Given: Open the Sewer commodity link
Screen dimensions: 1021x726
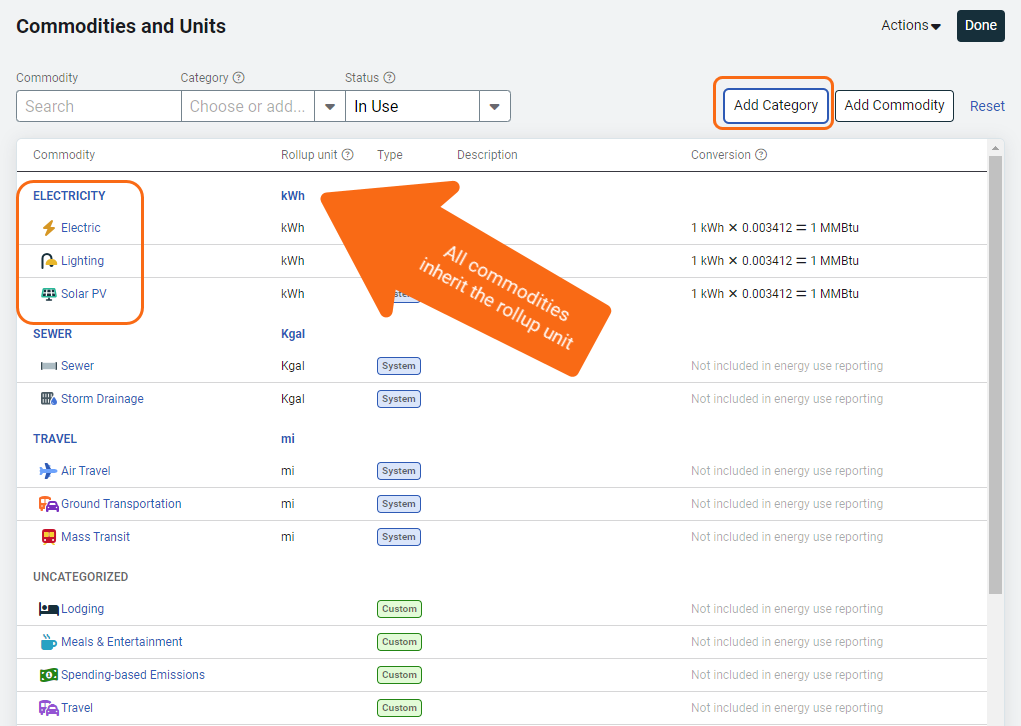Looking at the screenshot, I should pyautogui.click(x=77, y=366).
